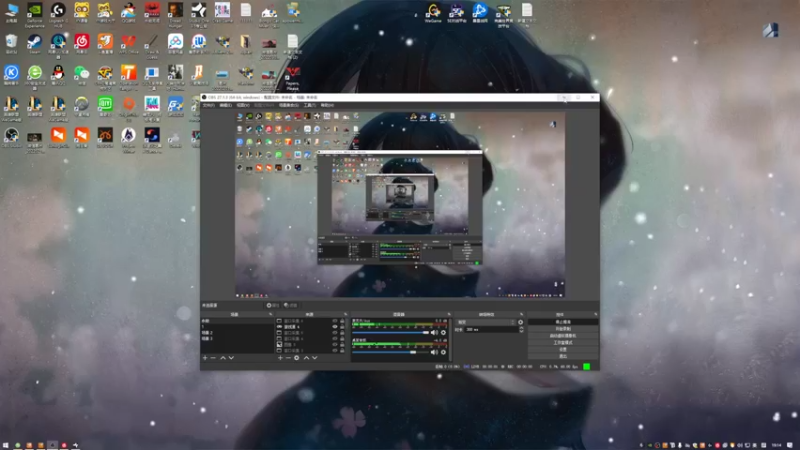Open transition properties gear icon
800x450 pixels.
click(x=521, y=322)
